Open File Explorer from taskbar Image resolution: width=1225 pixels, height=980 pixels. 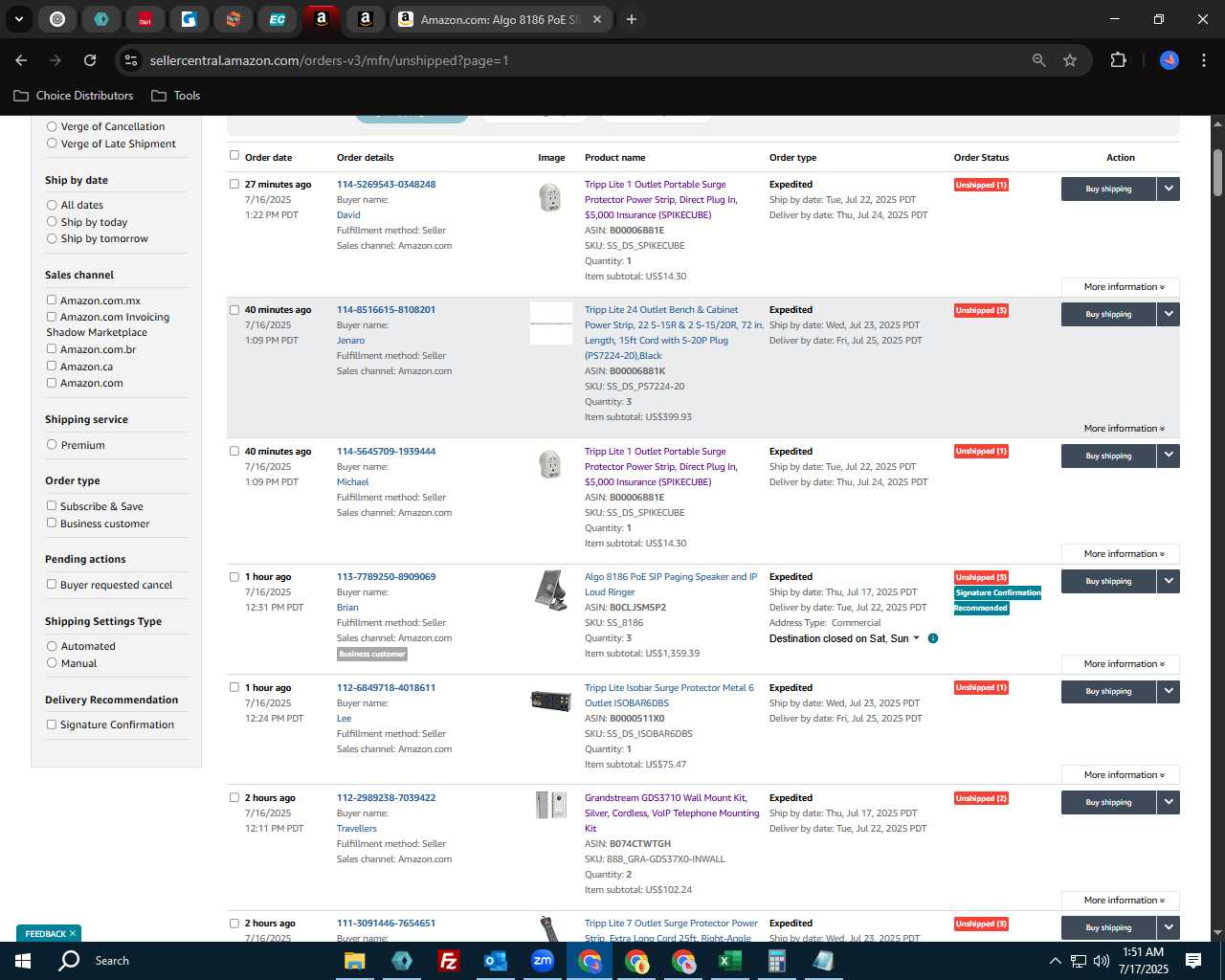pos(355,961)
